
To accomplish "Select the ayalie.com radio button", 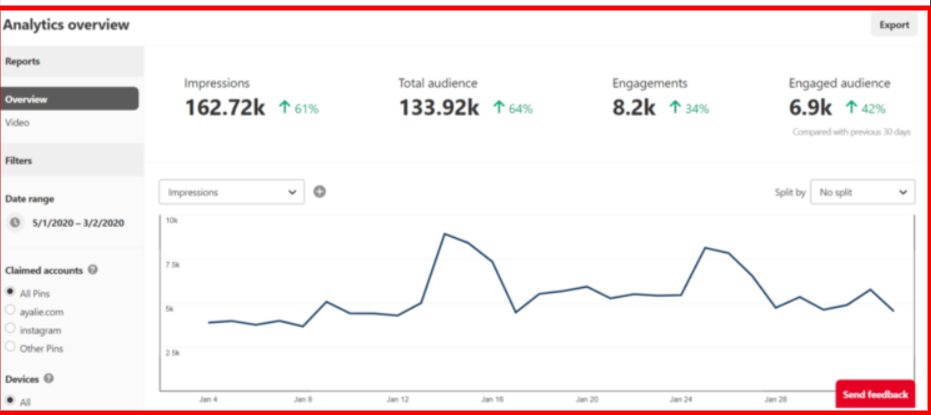I will tap(10, 311).
